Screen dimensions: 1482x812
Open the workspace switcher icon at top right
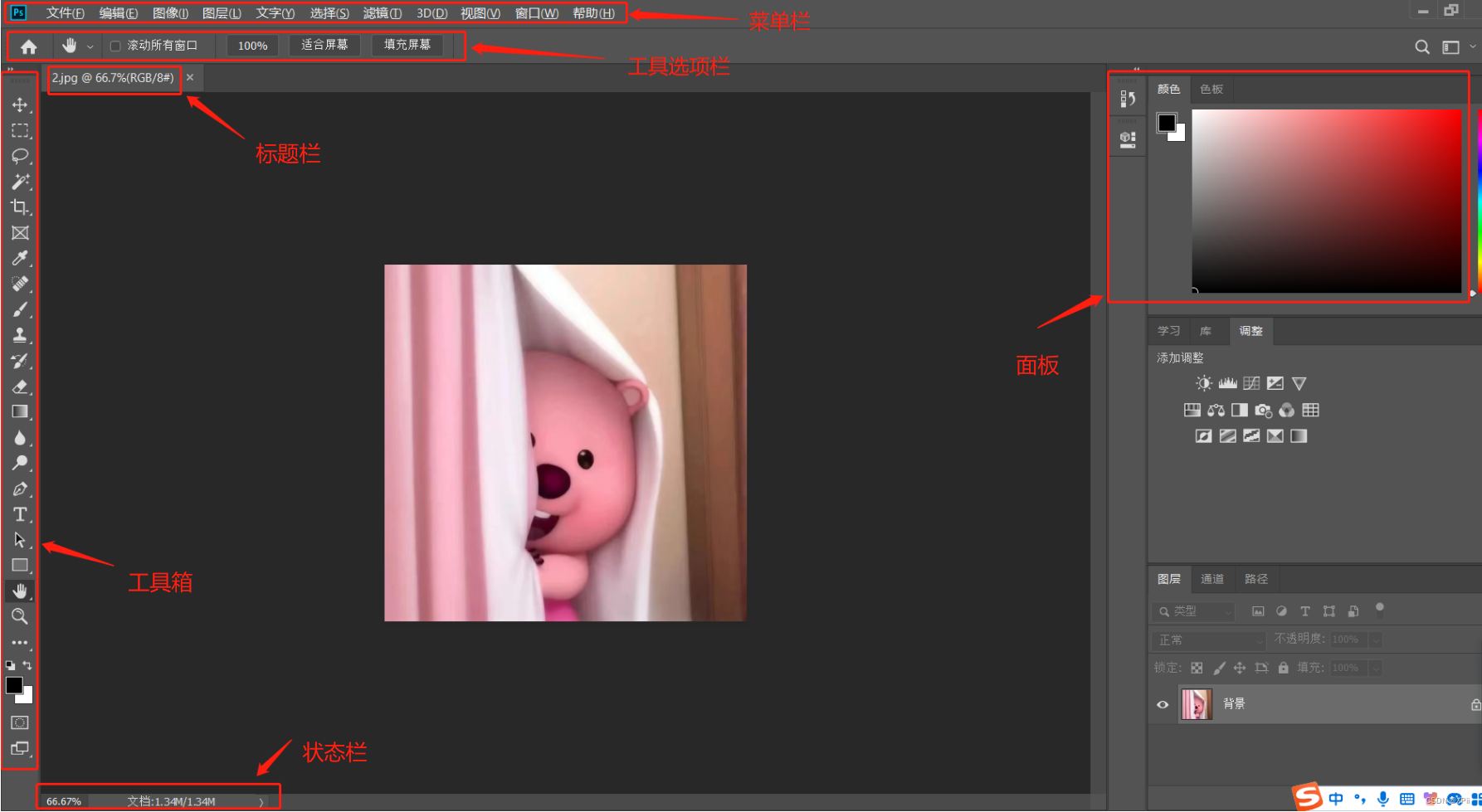(x=1451, y=47)
